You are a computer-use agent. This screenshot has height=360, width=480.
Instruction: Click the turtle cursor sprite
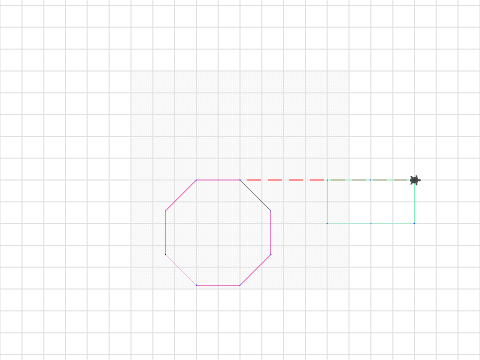[x=415, y=180]
